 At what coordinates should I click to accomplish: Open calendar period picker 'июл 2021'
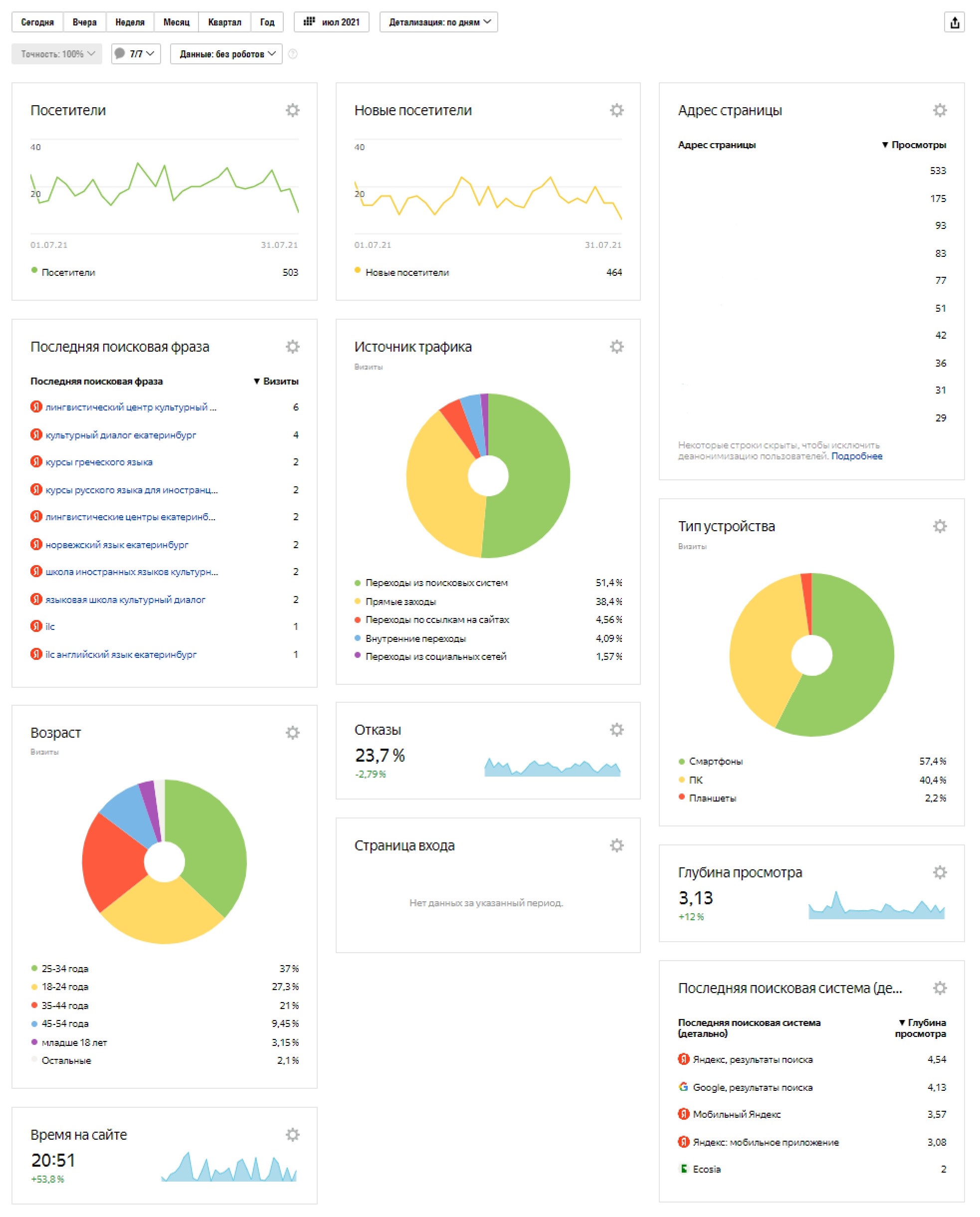click(x=331, y=22)
